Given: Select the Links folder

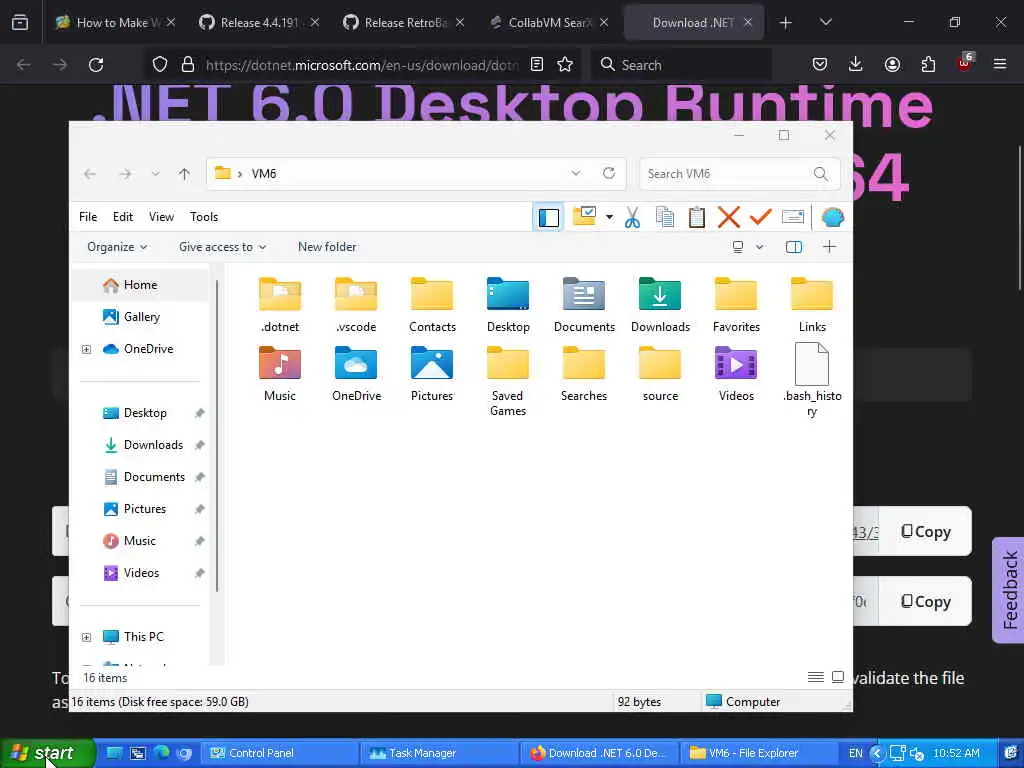Looking at the screenshot, I should pyautogui.click(x=812, y=305).
